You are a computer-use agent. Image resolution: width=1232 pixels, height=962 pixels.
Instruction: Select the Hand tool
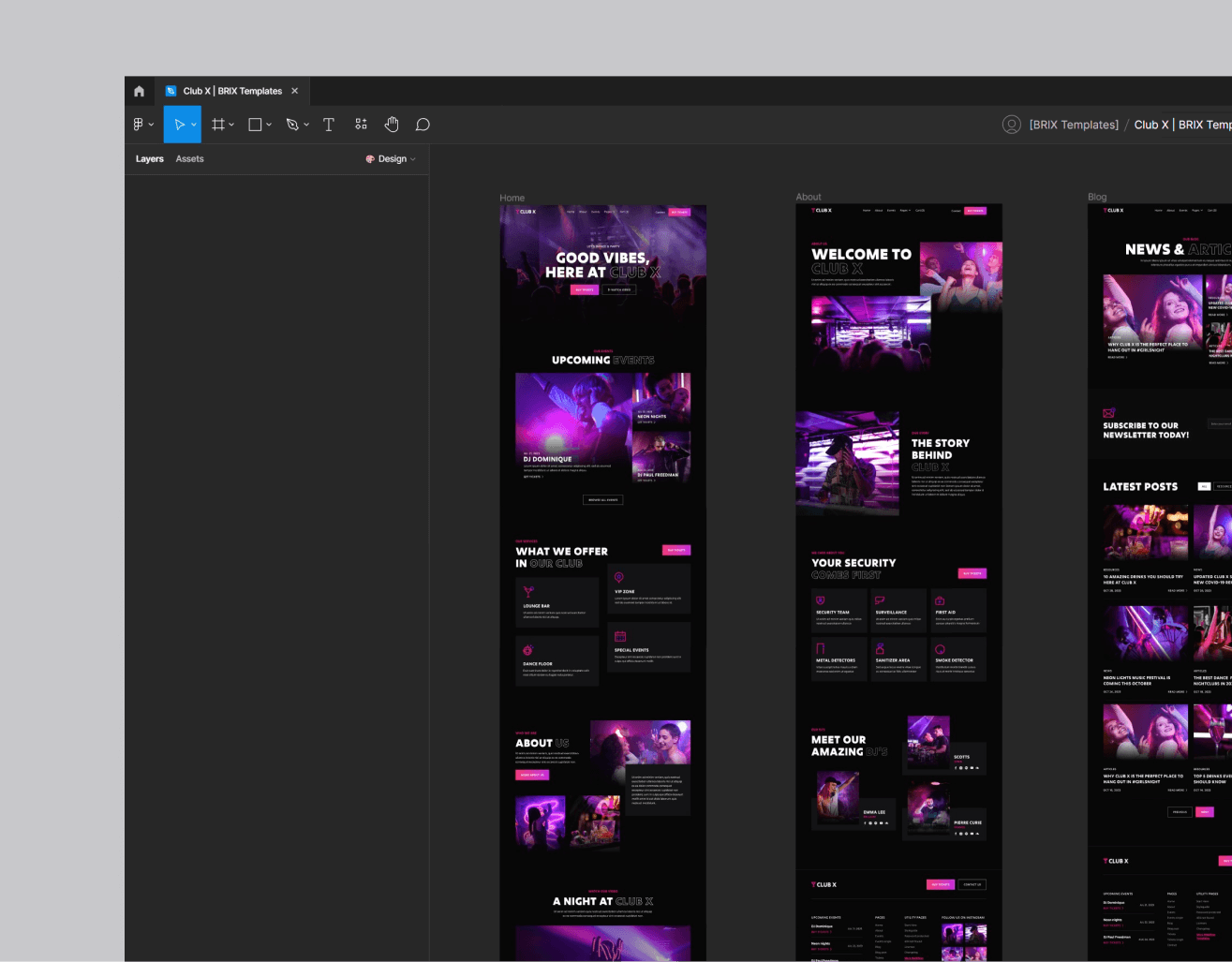pos(392,125)
